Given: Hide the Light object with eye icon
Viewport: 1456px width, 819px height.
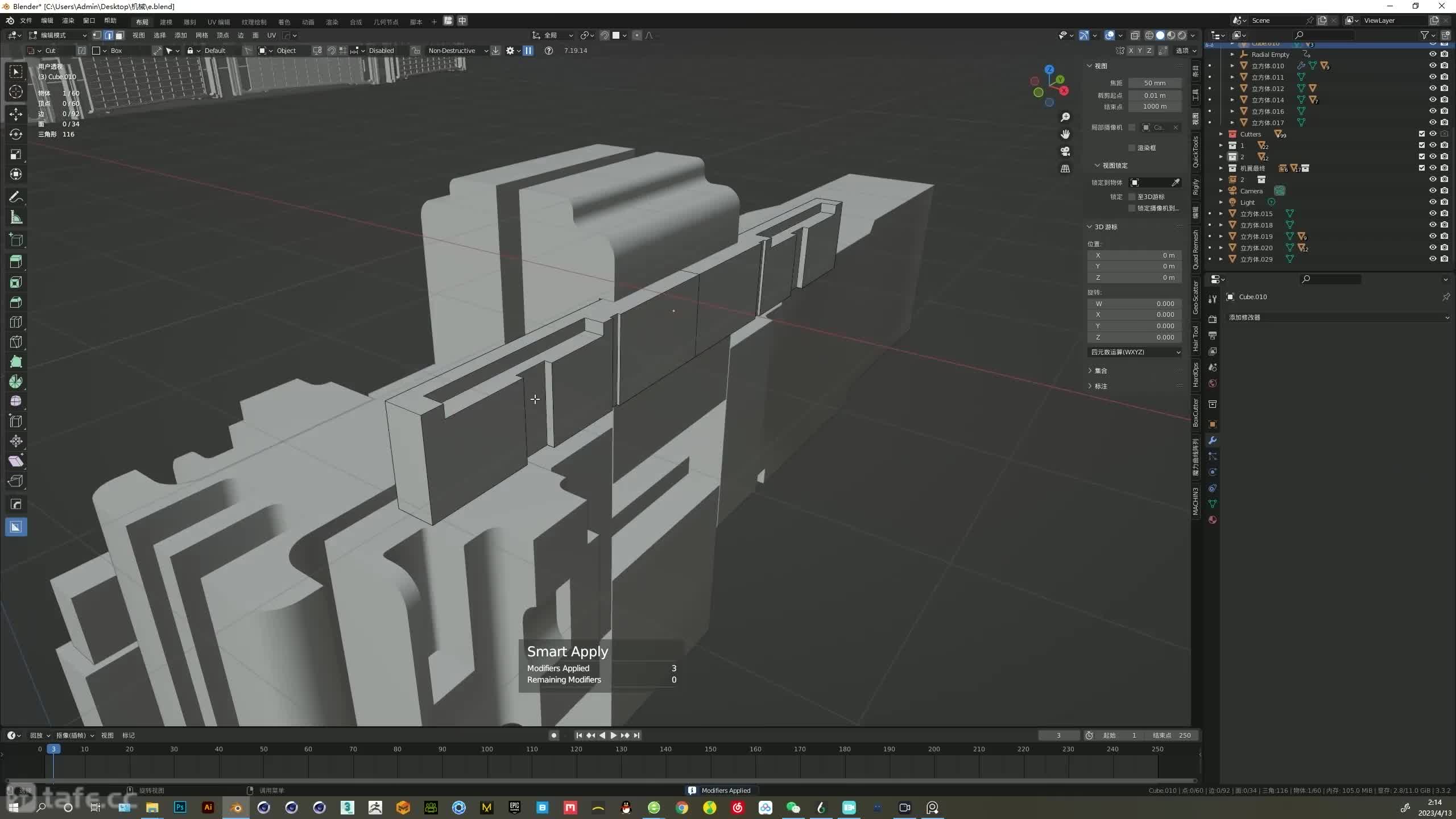Looking at the screenshot, I should pos(1433,202).
